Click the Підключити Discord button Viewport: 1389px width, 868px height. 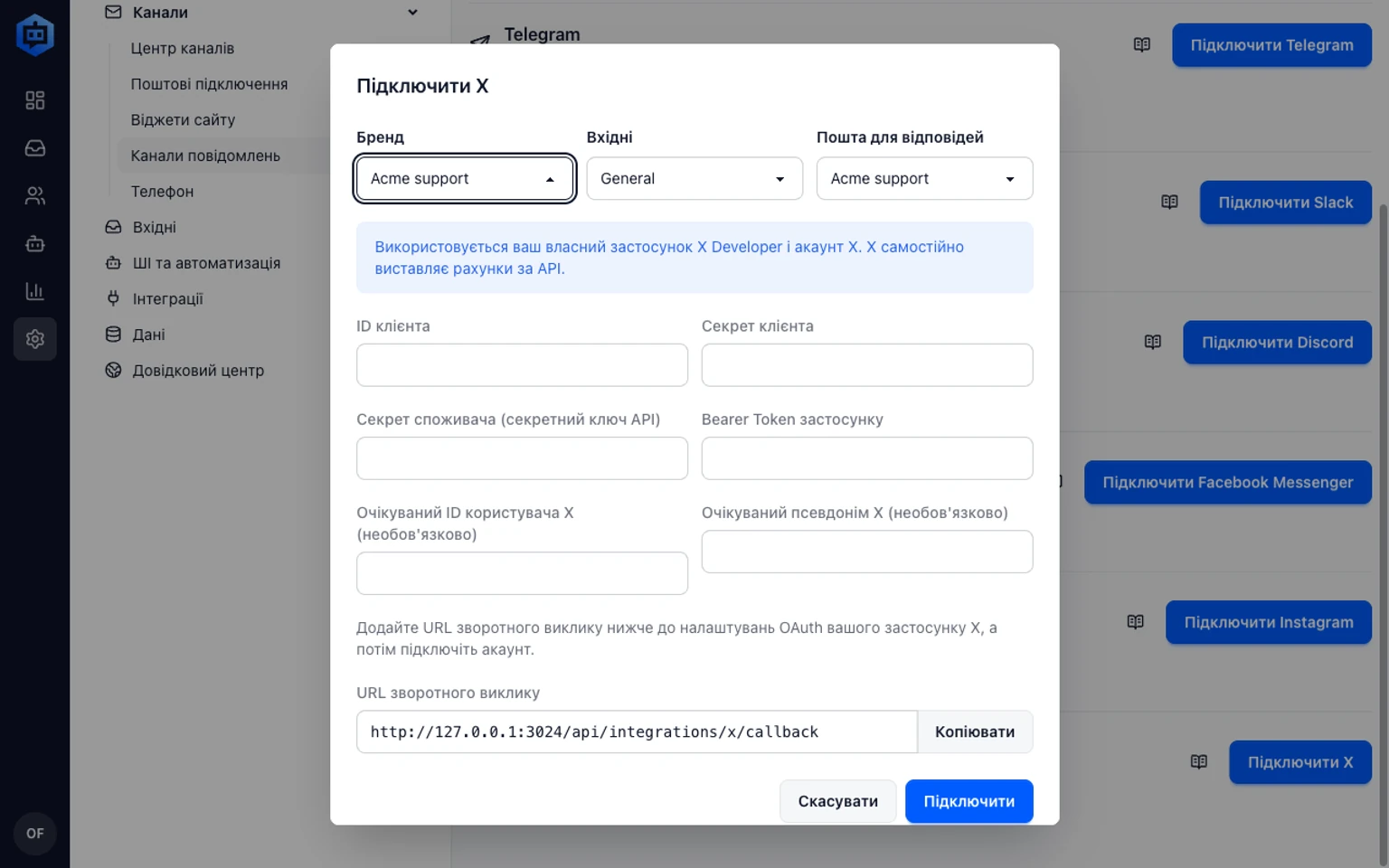[x=1277, y=343]
